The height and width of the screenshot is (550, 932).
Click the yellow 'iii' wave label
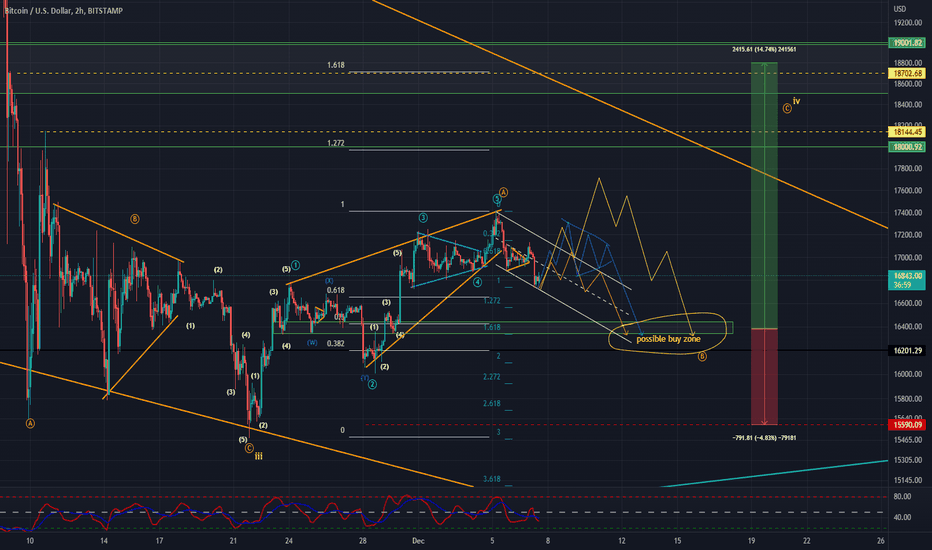(259, 456)
